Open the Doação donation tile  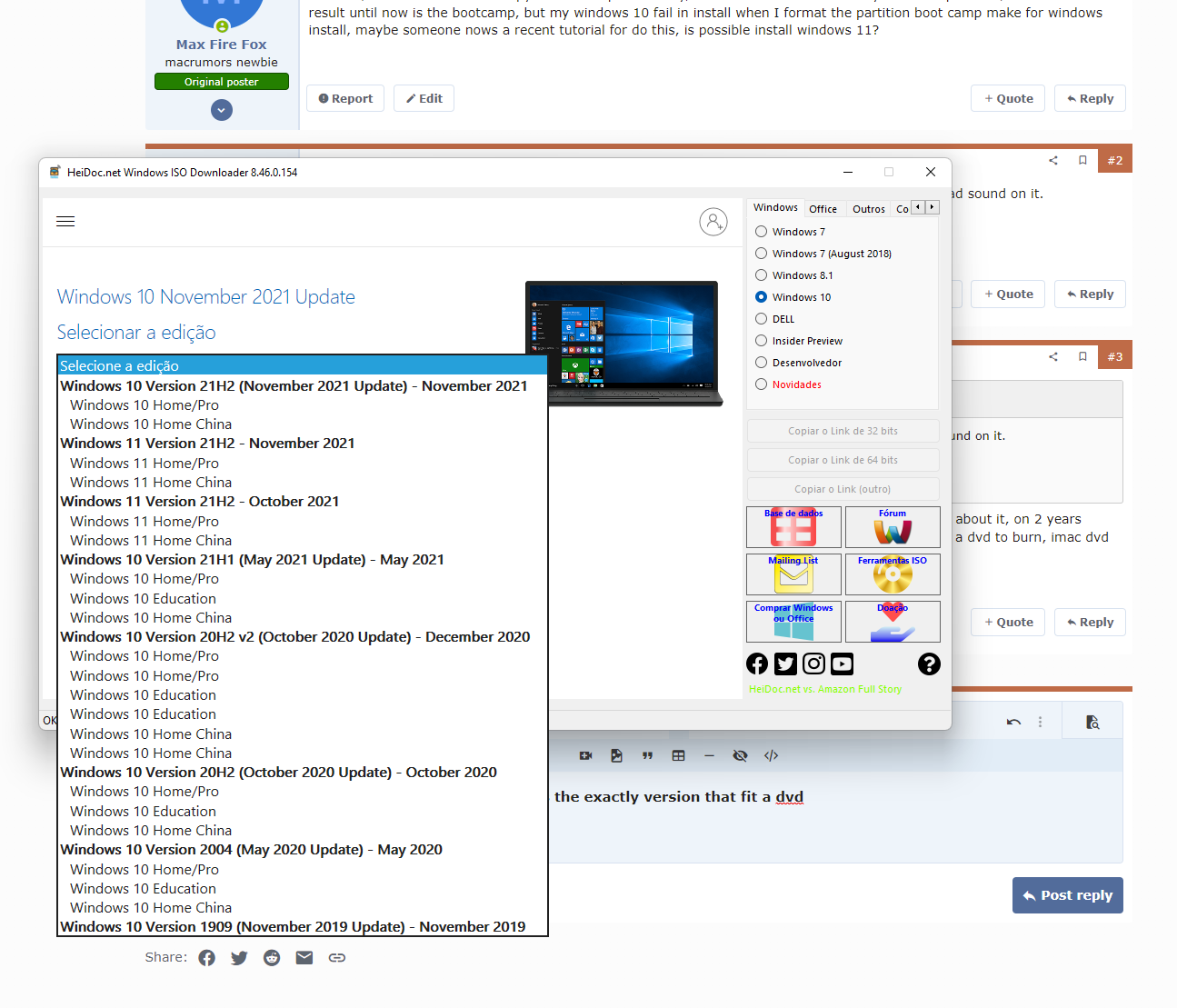point(893,622)
